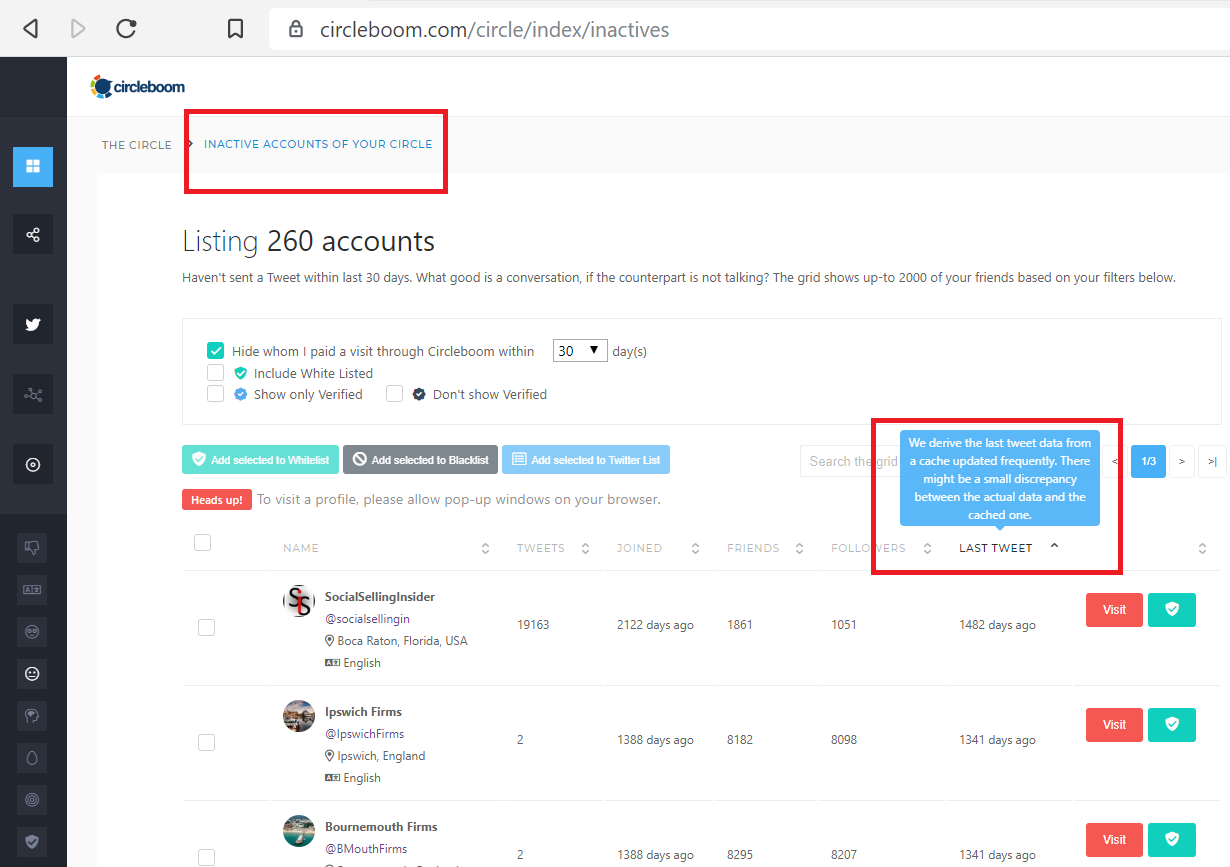
Task: Tick the select-all header checkbox
Action: 202,543
